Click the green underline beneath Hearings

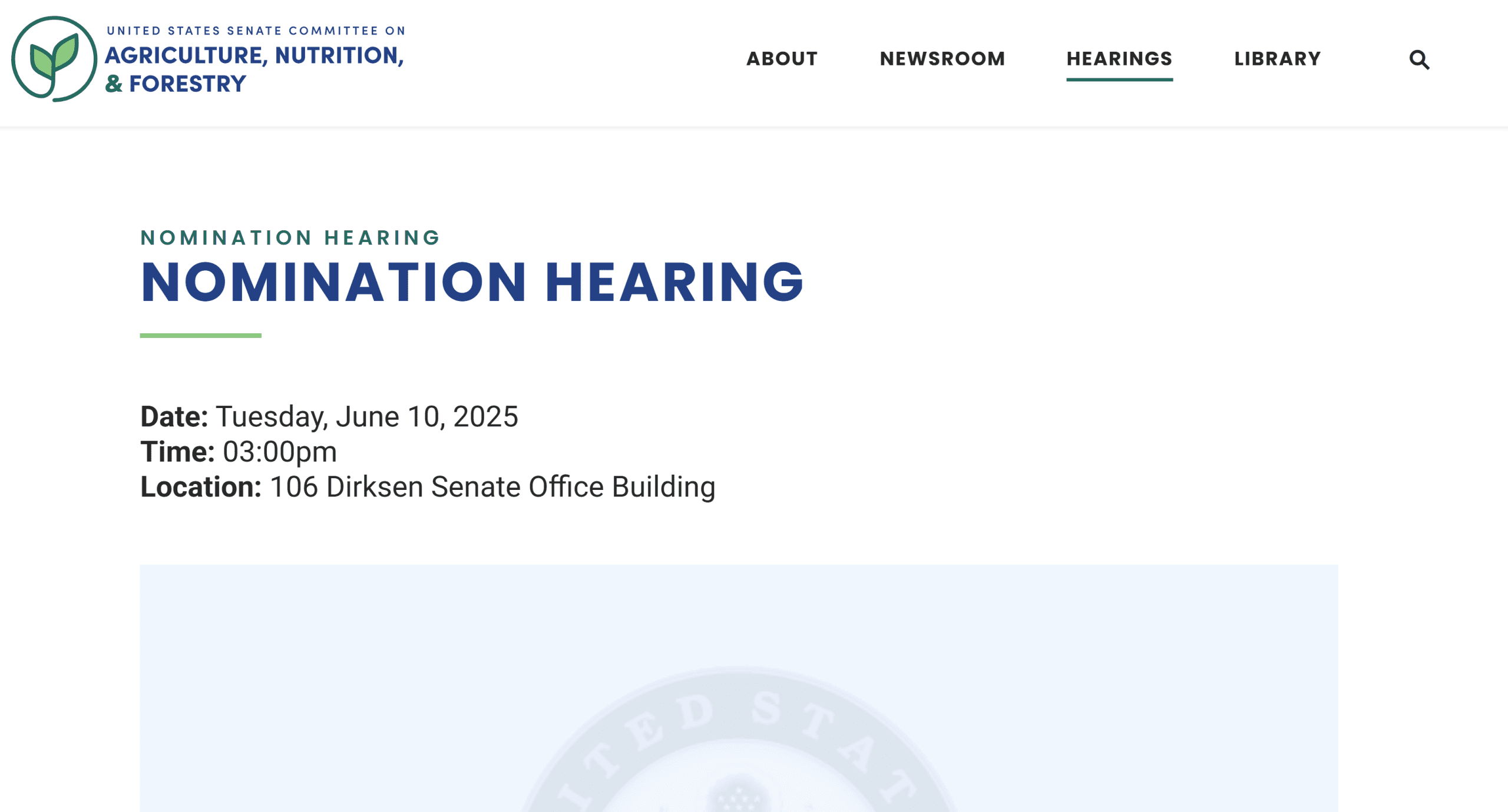click(x=1119, y=79)
